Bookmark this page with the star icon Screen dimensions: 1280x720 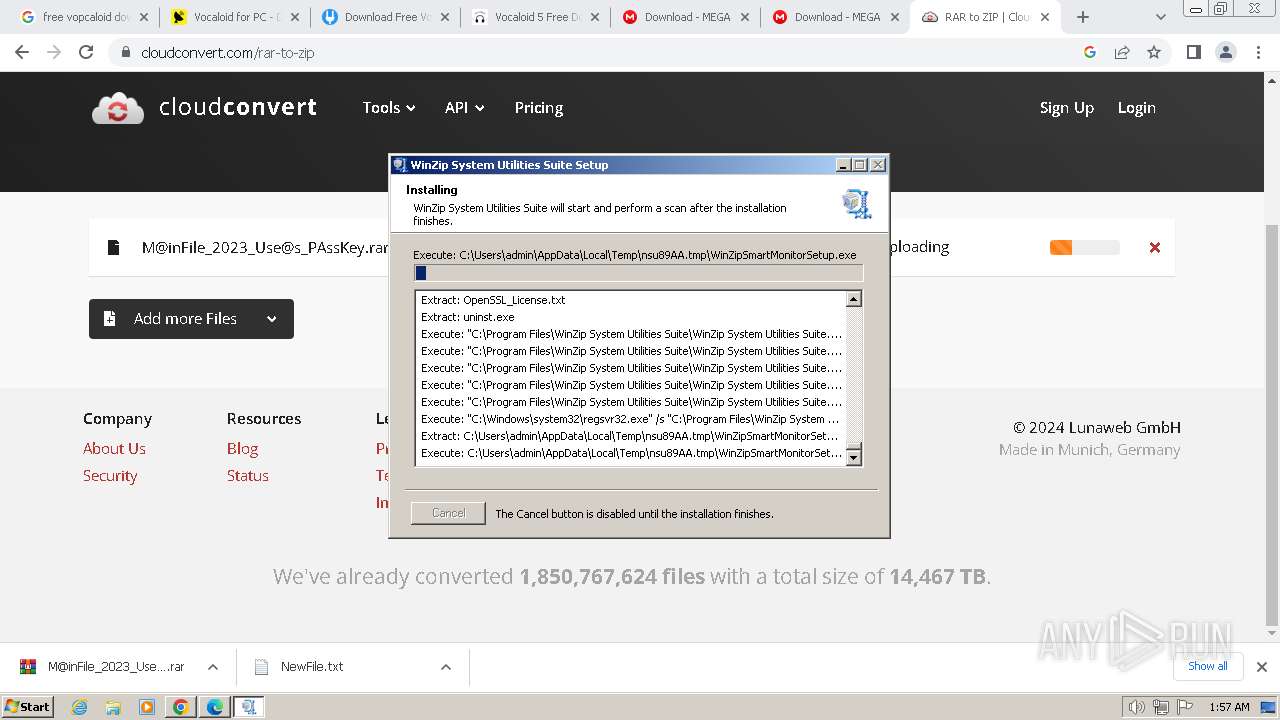1154,52
